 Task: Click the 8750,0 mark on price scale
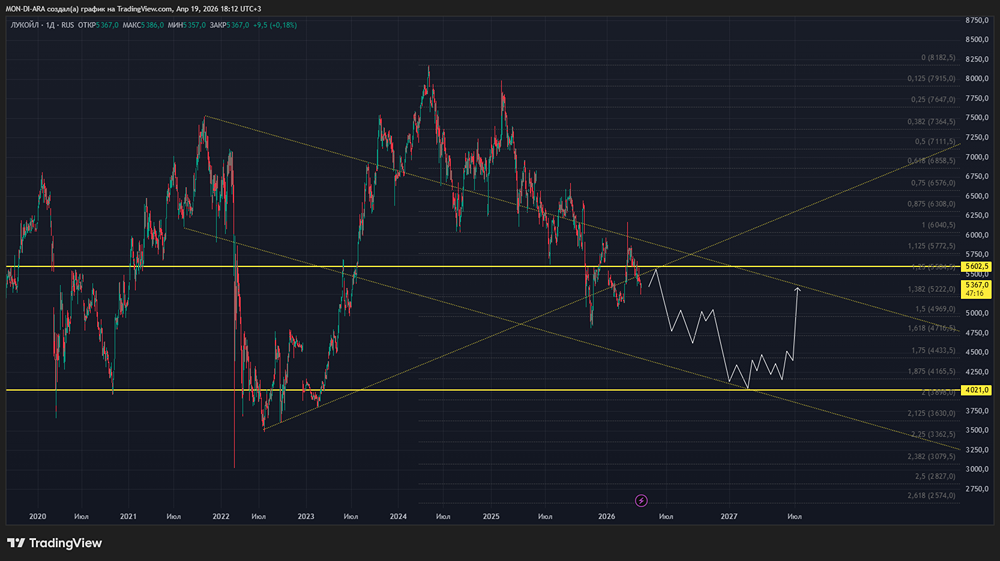(977, 20)
